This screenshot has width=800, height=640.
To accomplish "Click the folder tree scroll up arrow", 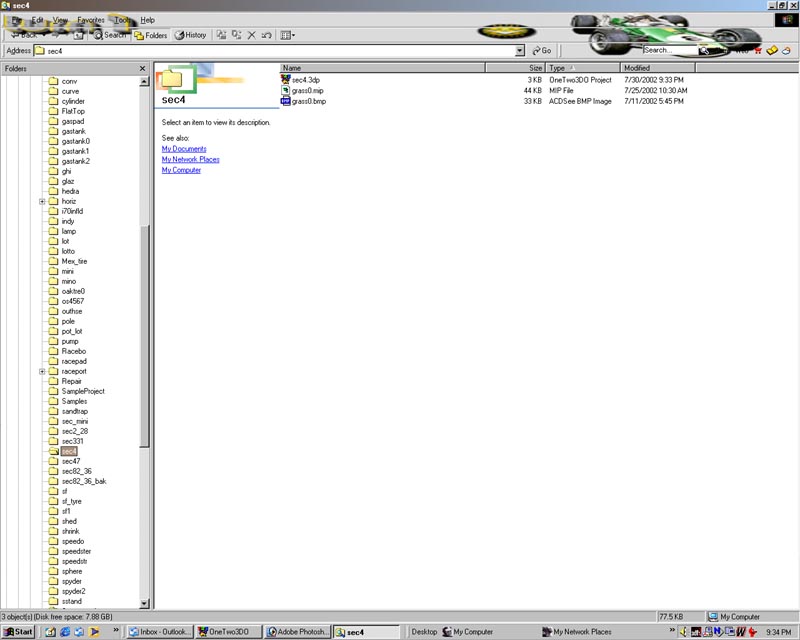I will pyautogui.click(x=144, y=82).
